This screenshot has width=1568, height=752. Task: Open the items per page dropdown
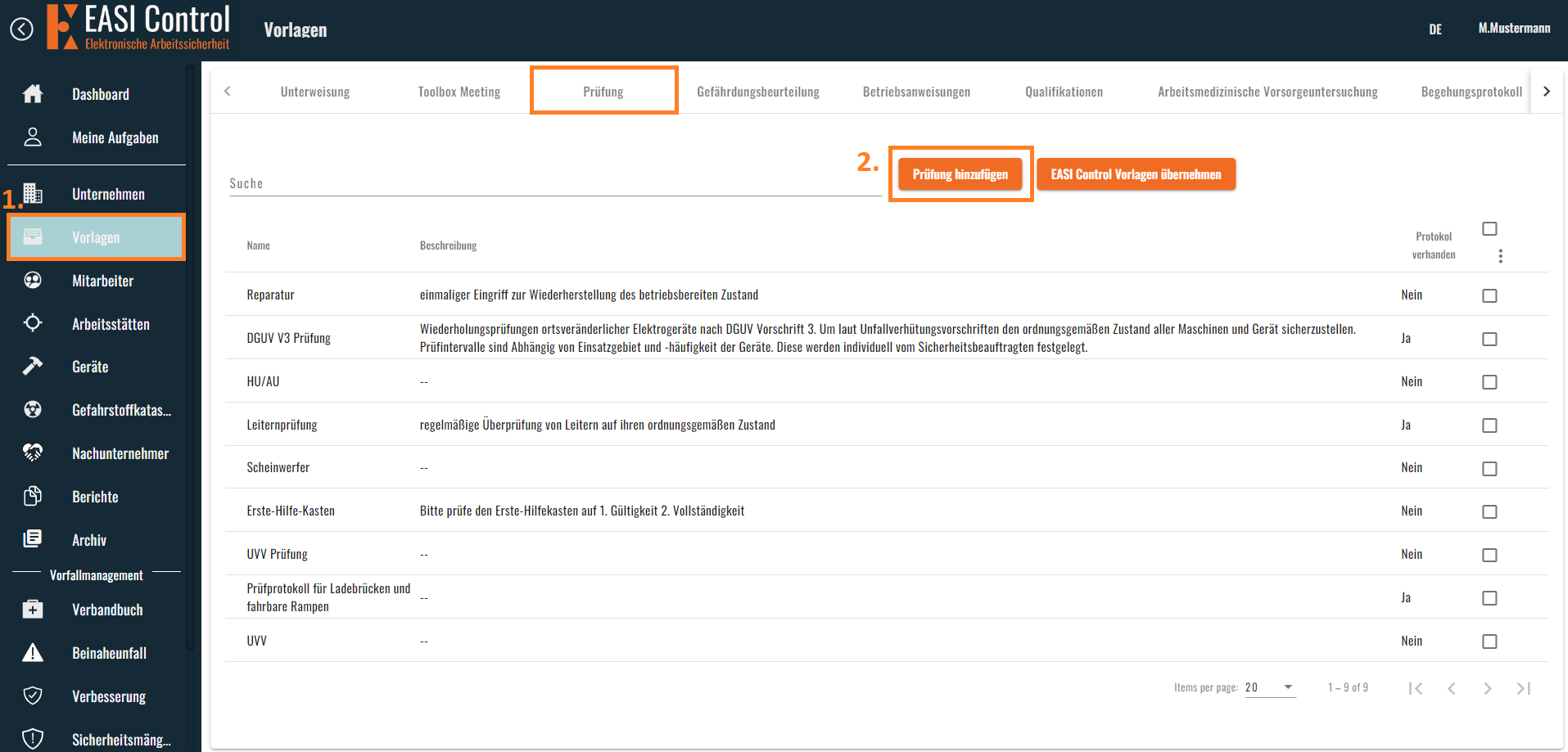pos(1270,687)
